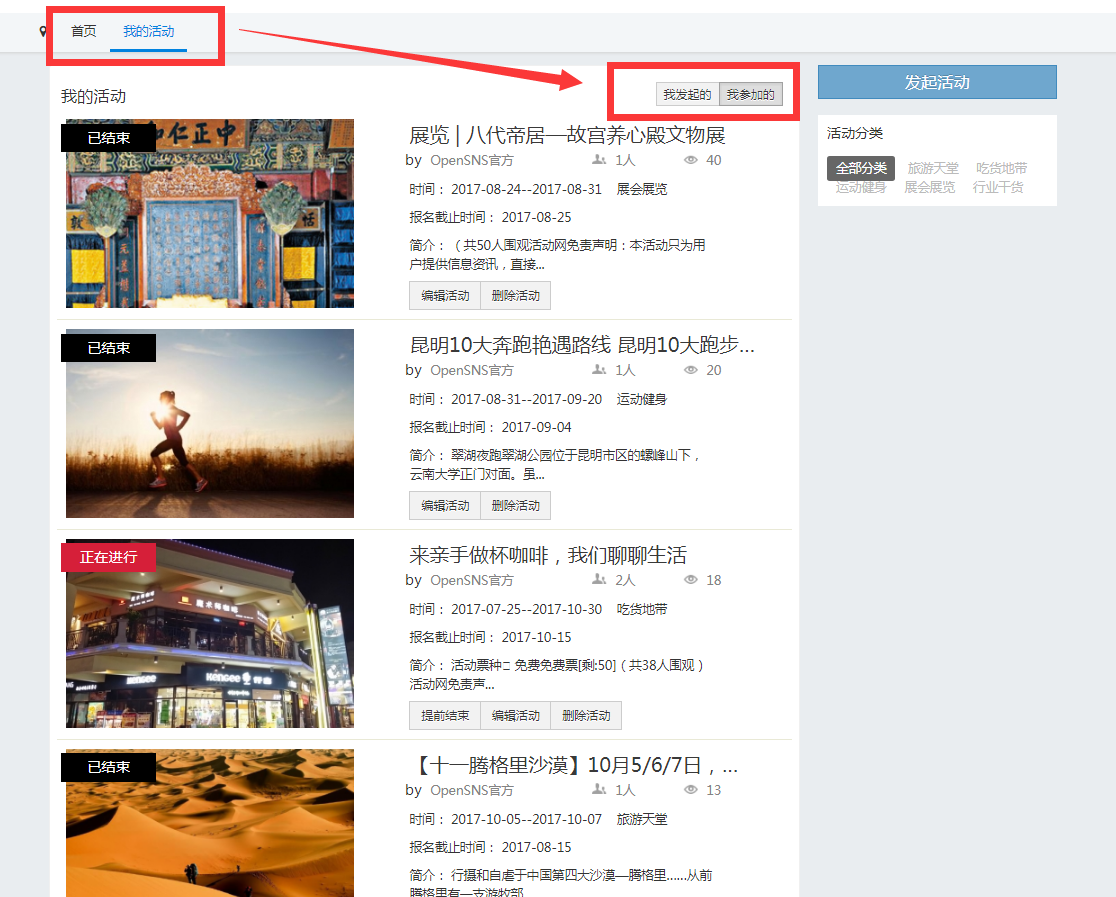Click the 时间 2017-08-24--2017-08-31 text

pyautogui.click(x=505, y=189)
